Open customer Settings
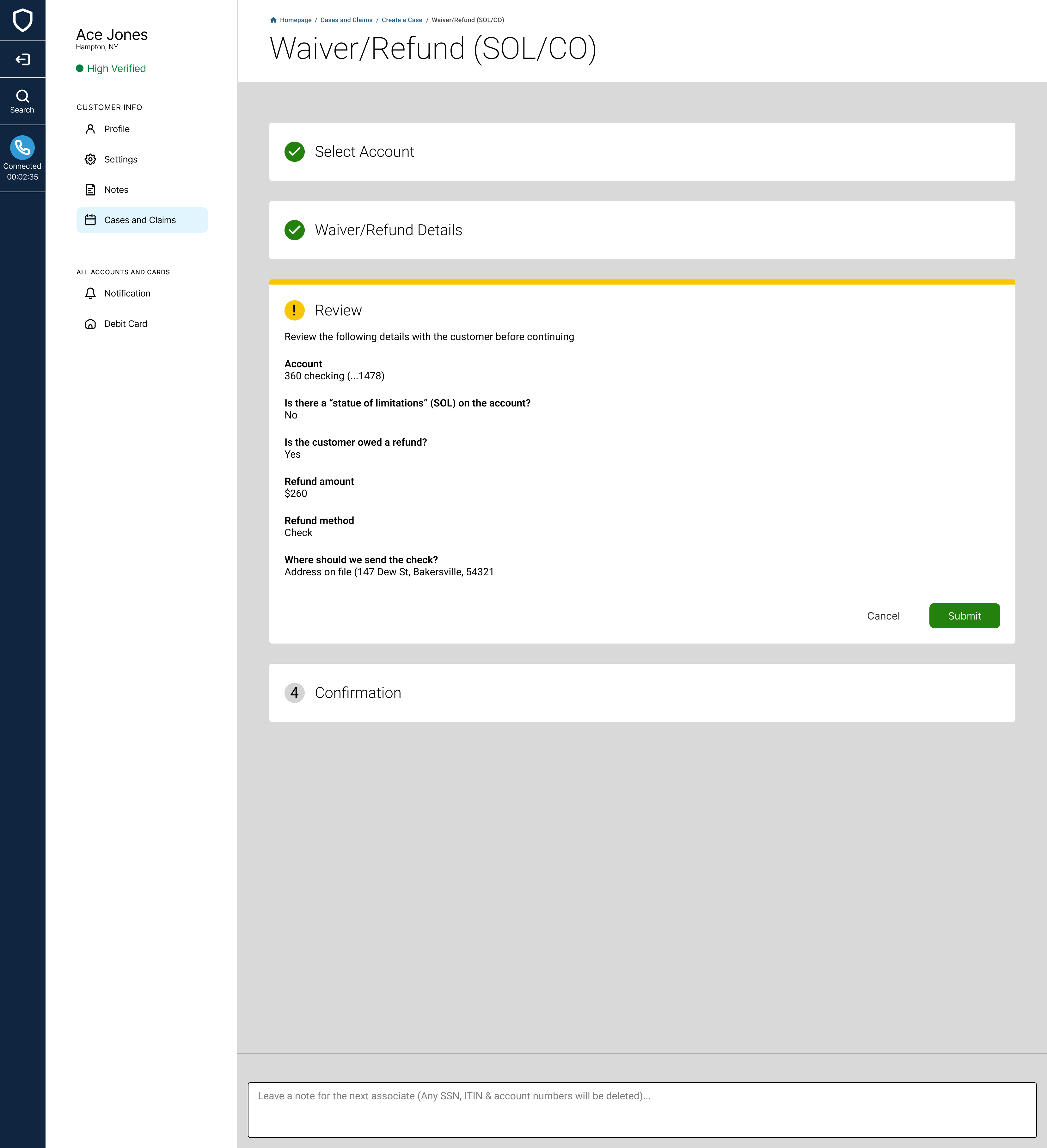 [x=120, y=159]
